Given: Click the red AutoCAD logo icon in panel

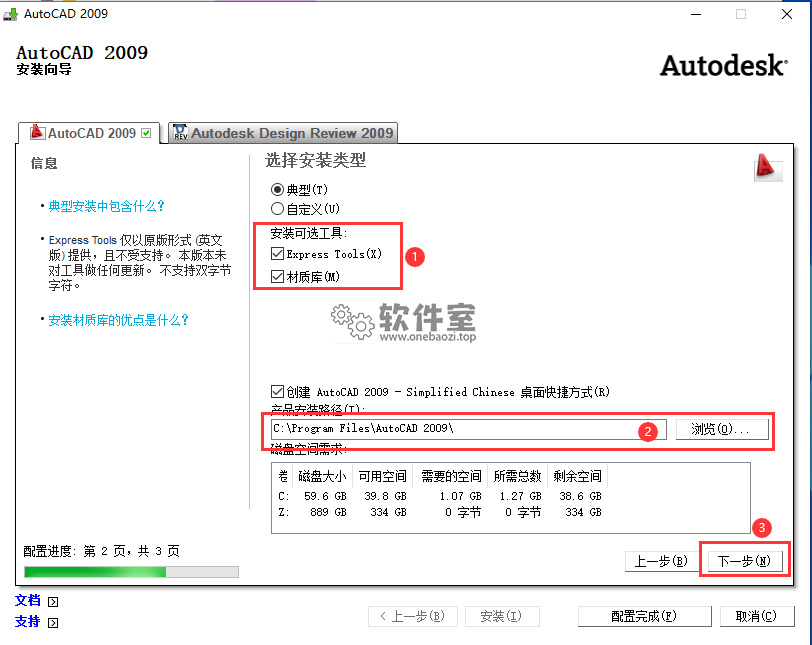Looking at the screenshot, I should click(x=766, y=167).
